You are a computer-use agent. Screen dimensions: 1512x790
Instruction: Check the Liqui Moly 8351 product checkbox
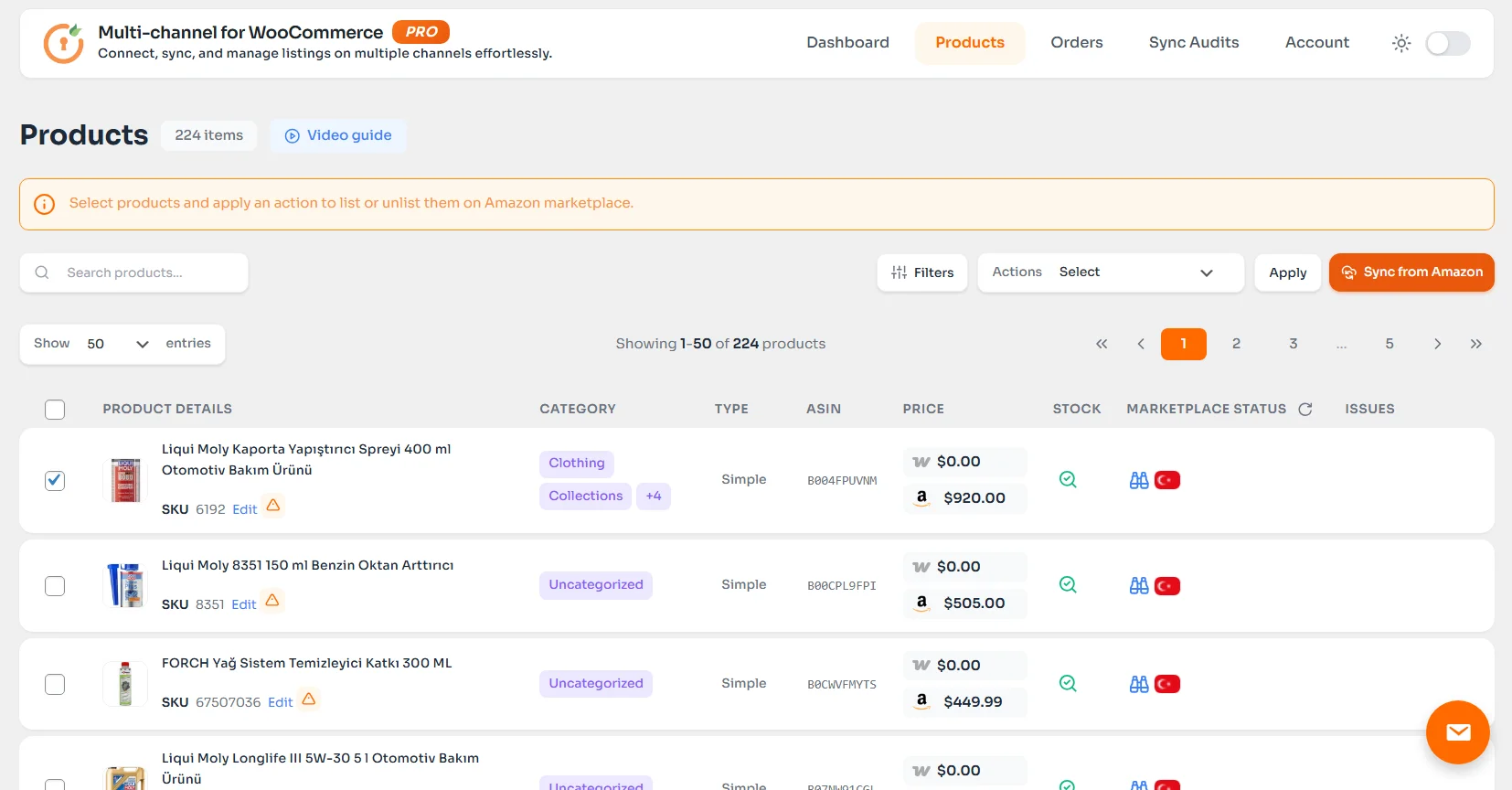[55, 586]
